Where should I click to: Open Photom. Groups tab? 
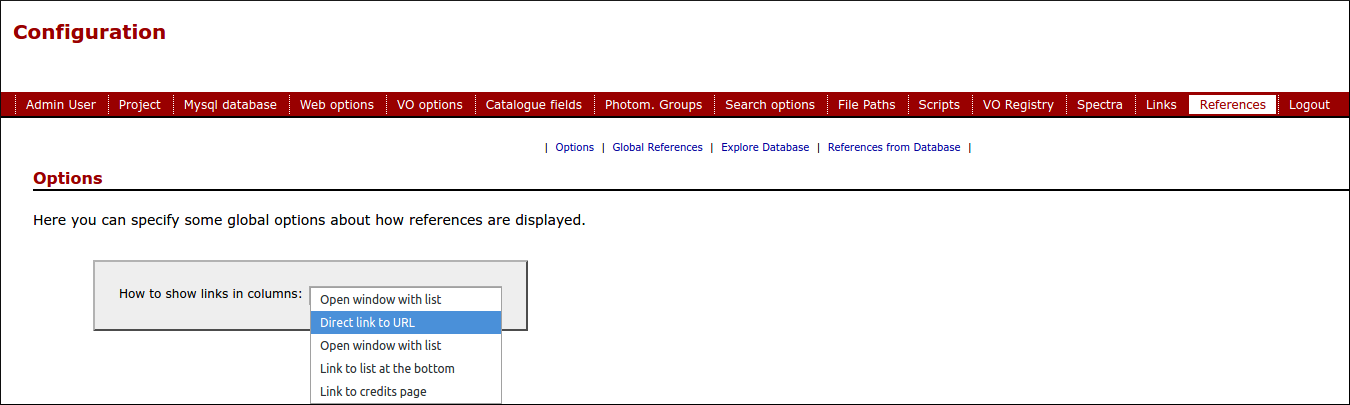point(654,104)
